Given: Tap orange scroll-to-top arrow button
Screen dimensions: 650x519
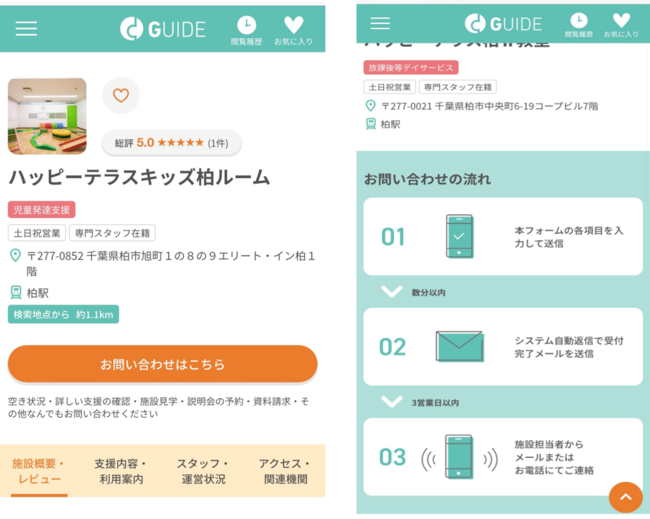Looking at the screenshot, I should [626, 497].
